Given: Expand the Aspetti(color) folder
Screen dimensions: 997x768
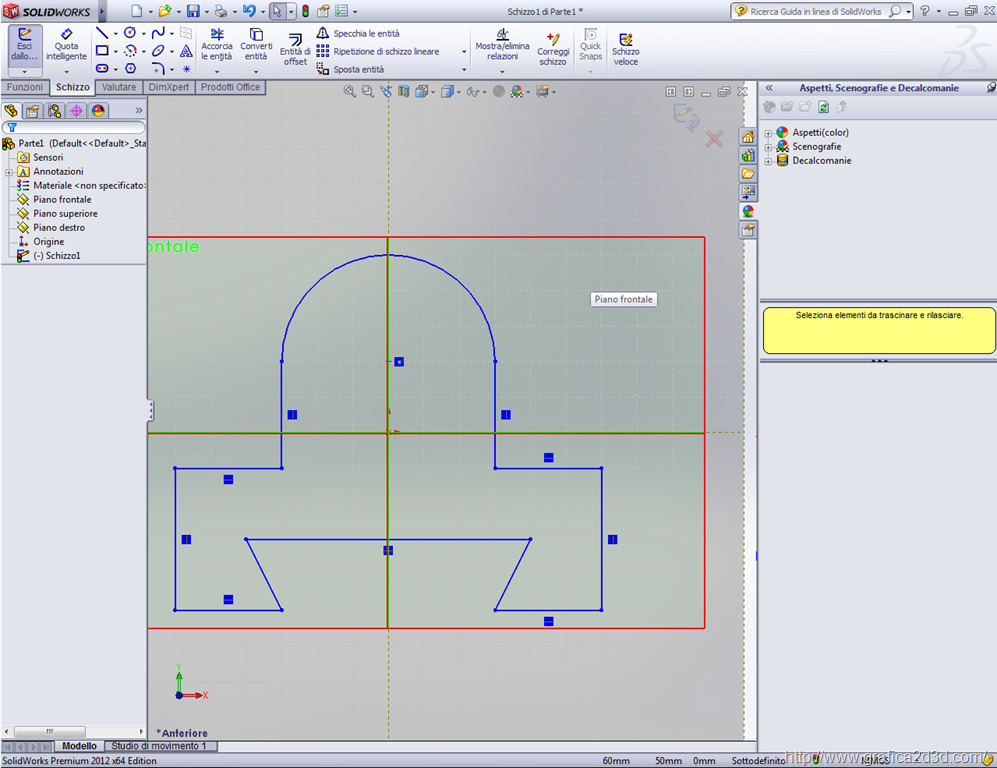Looking at the screenshot, I should tap(768, 133).
